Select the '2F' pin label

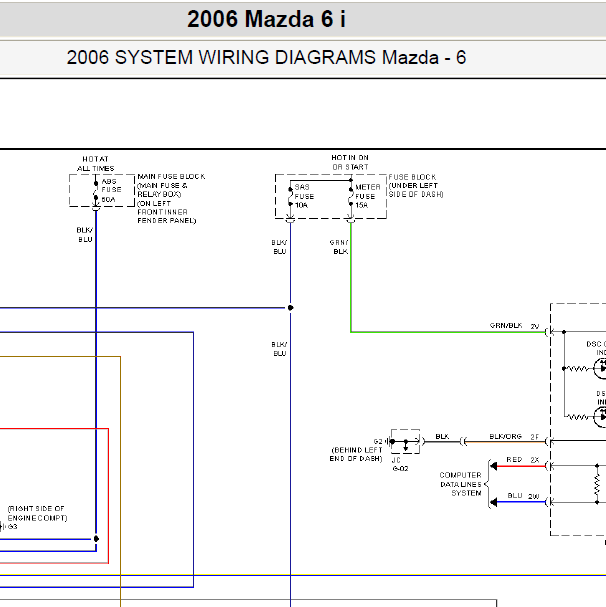click(x=534, y=437)
